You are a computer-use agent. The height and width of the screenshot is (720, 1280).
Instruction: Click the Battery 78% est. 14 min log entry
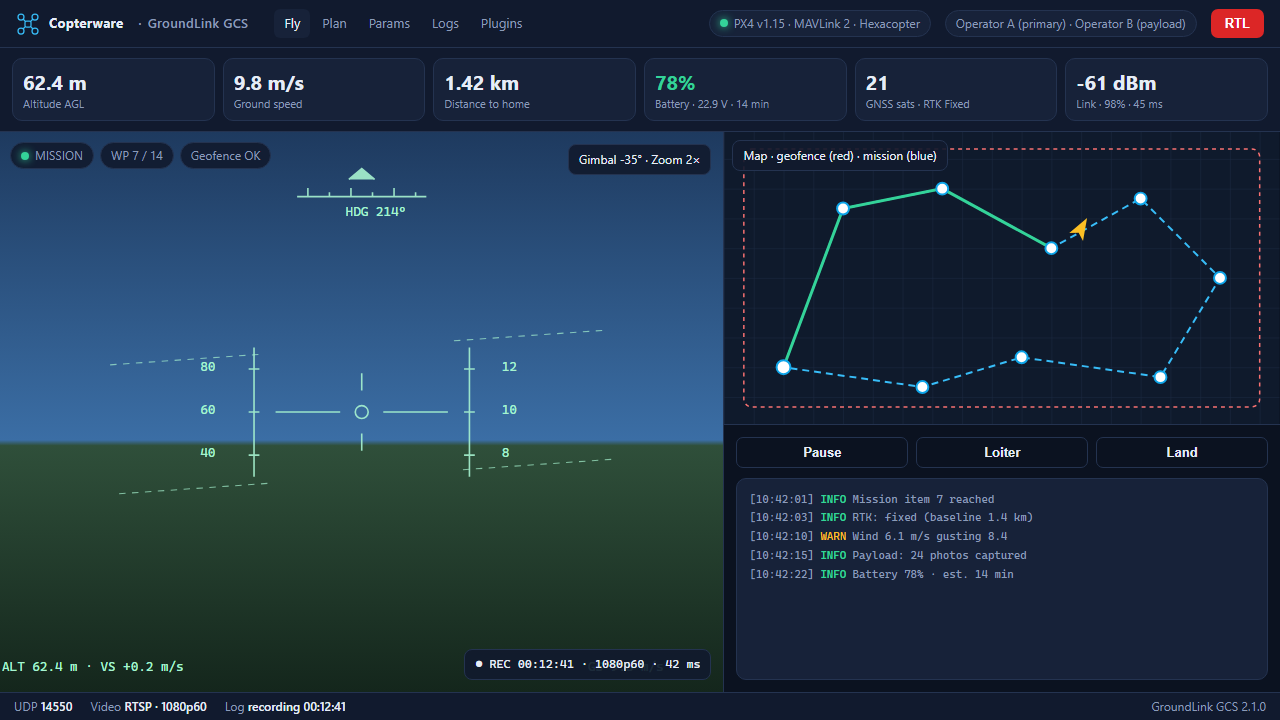coord(881,575)
